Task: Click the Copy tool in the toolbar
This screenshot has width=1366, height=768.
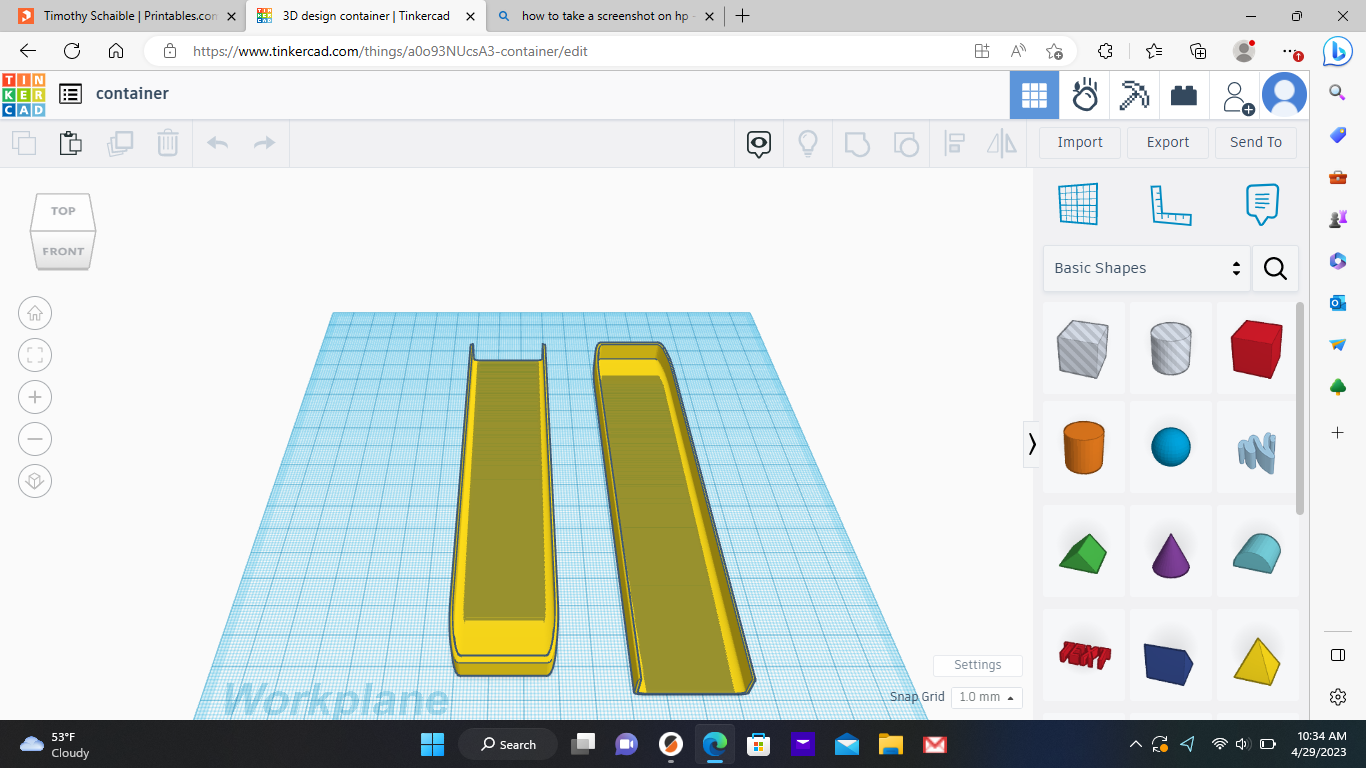Action: pos(23,143)
